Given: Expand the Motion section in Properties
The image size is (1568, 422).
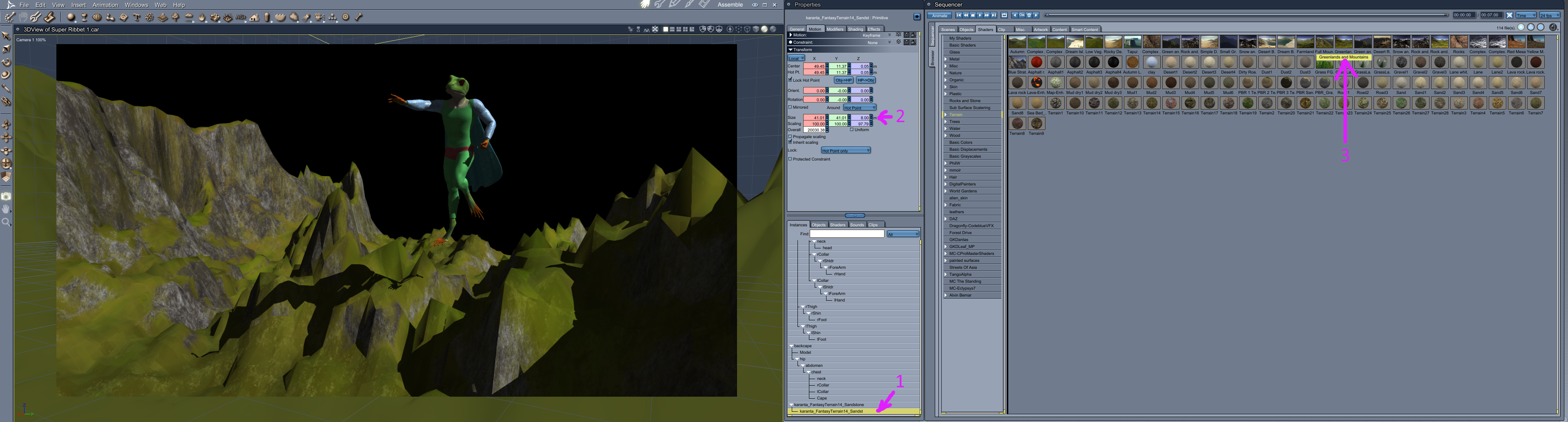Looking at the screenshot, I should tap(791, 35).
